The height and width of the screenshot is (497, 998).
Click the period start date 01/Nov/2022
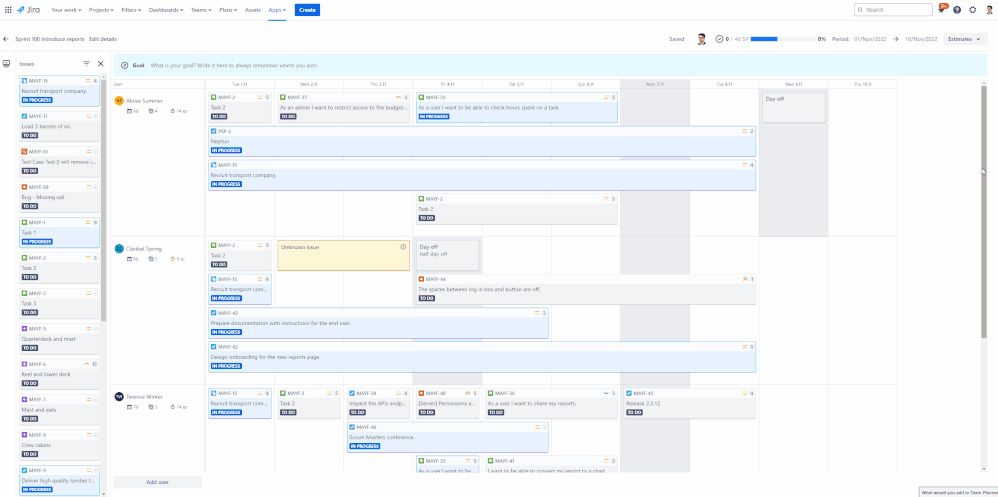coord(870,39)
